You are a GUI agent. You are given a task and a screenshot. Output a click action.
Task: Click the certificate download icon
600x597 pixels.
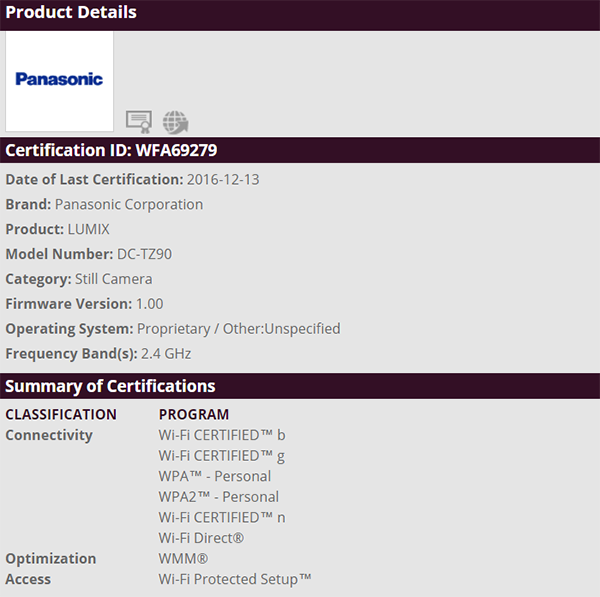[x=138, y=121]
